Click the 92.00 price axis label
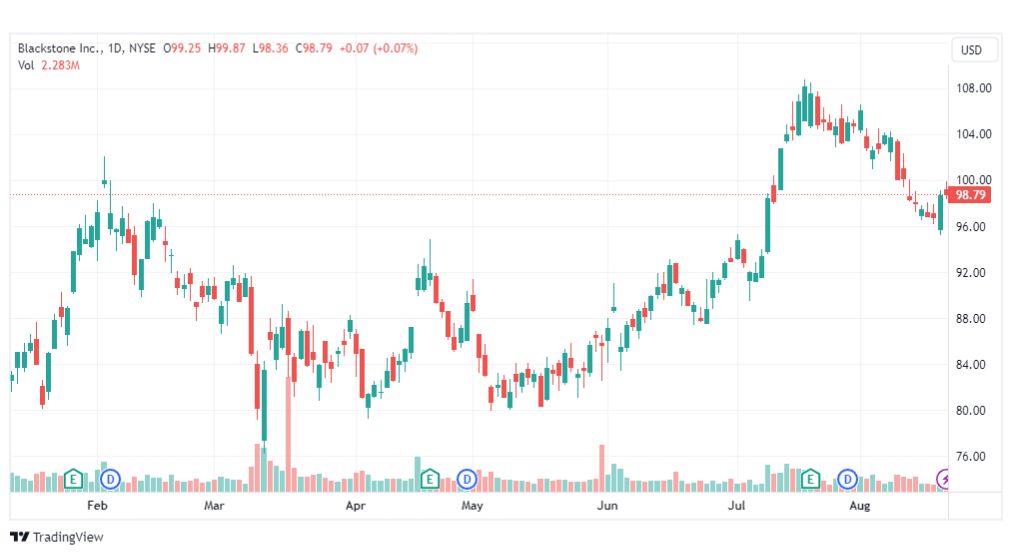The image size is (1012, 555). (970, 273)
